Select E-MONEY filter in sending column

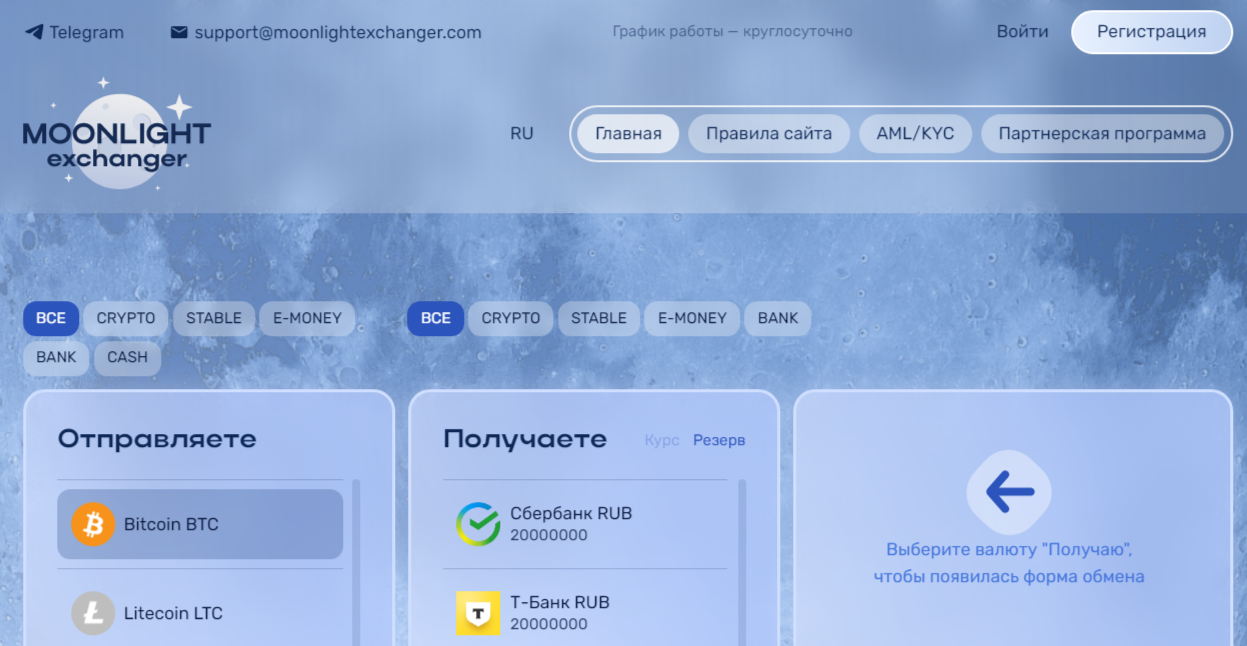[307, 318]
